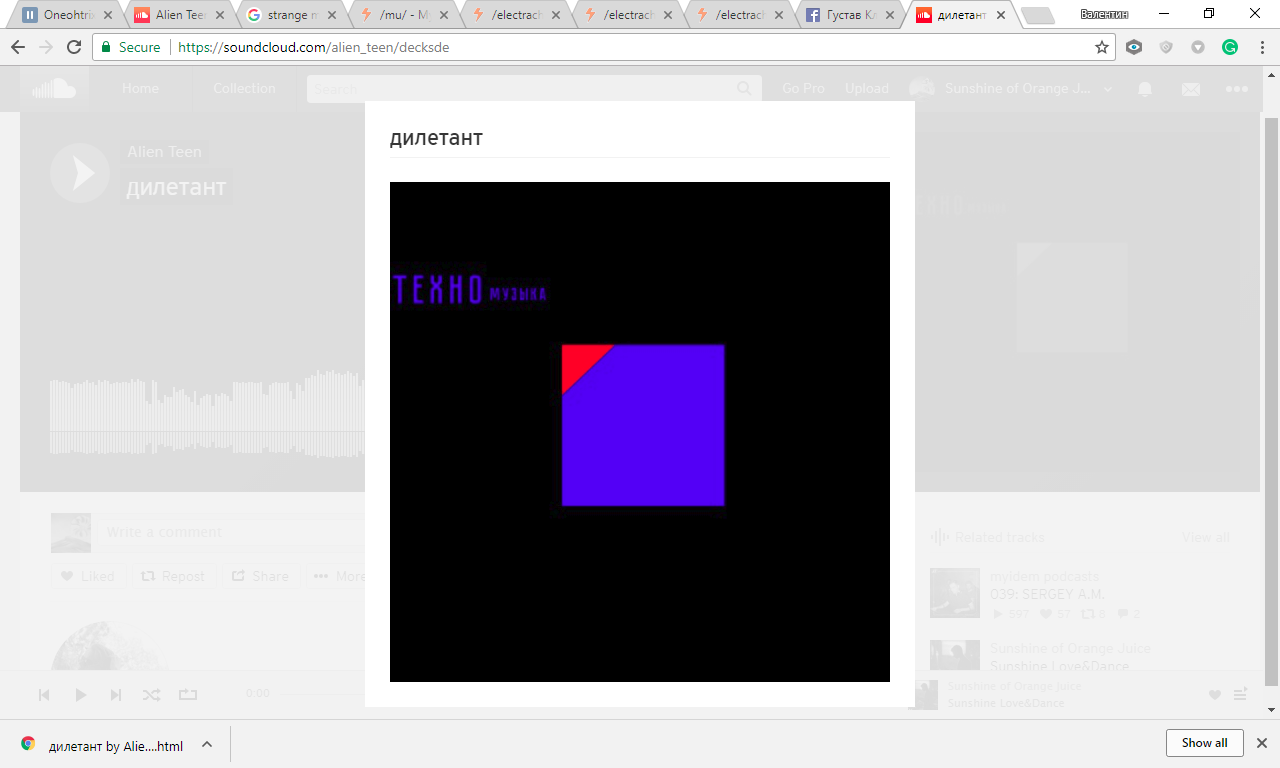Screen dimensions: 1280x768
Task: Open the Alien Teen artist link
Action: pyautogui.click(x=164, y=152)
